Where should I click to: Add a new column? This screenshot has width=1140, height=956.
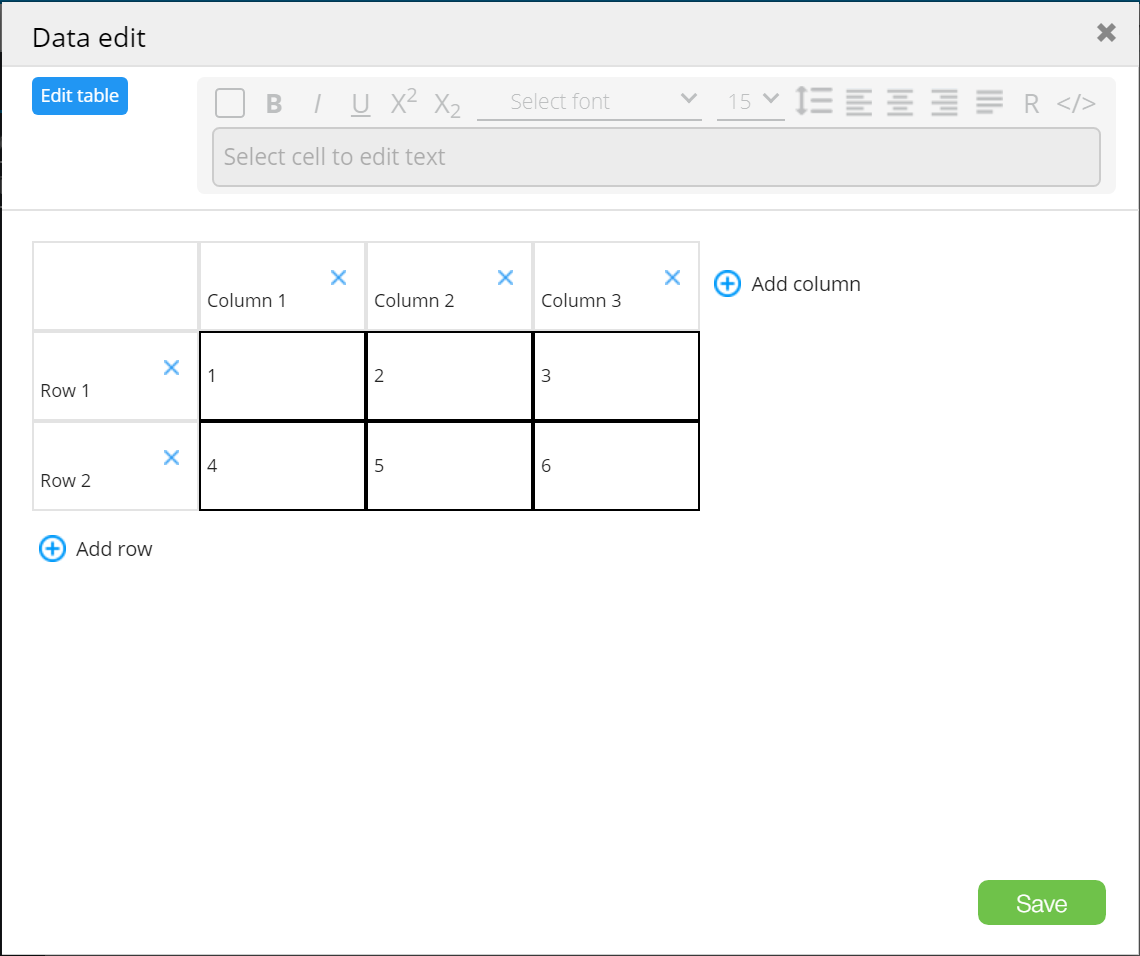tap(787, 284)
